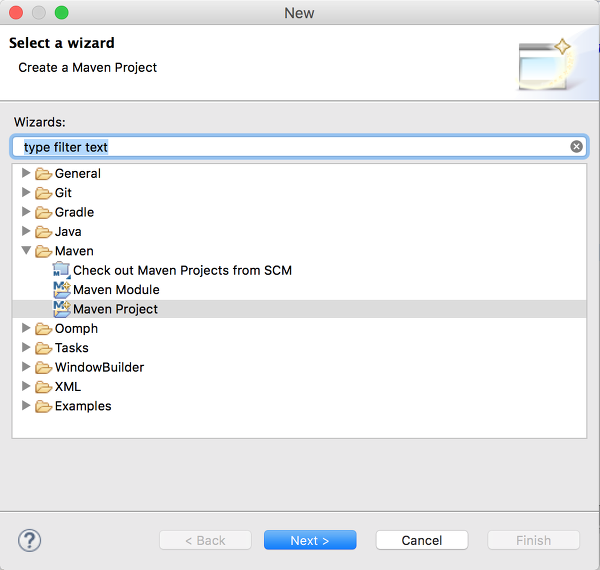
Task: Collapse the Maven category arrow
Action: (26, 251)
